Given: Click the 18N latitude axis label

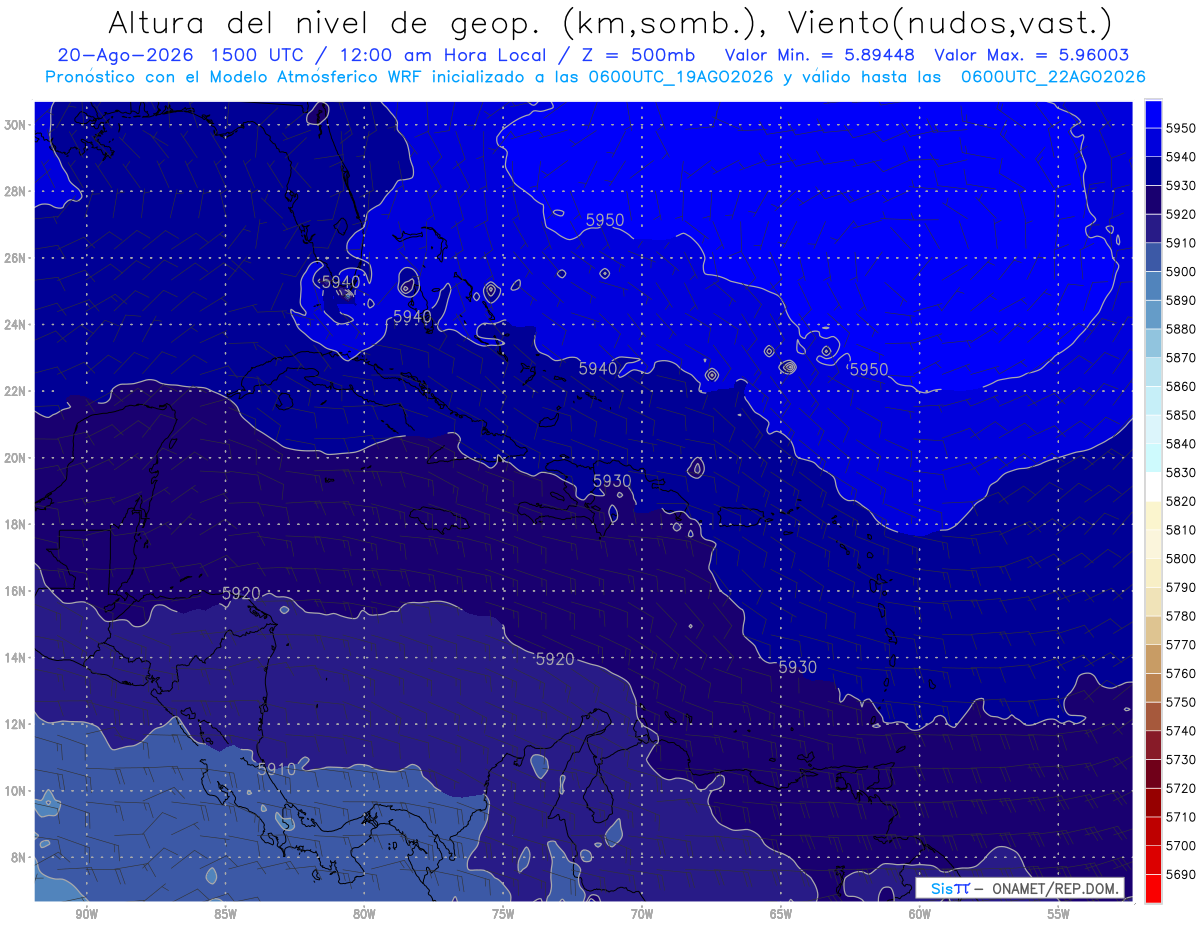Looking at the screenshot, I should [17, 525].
